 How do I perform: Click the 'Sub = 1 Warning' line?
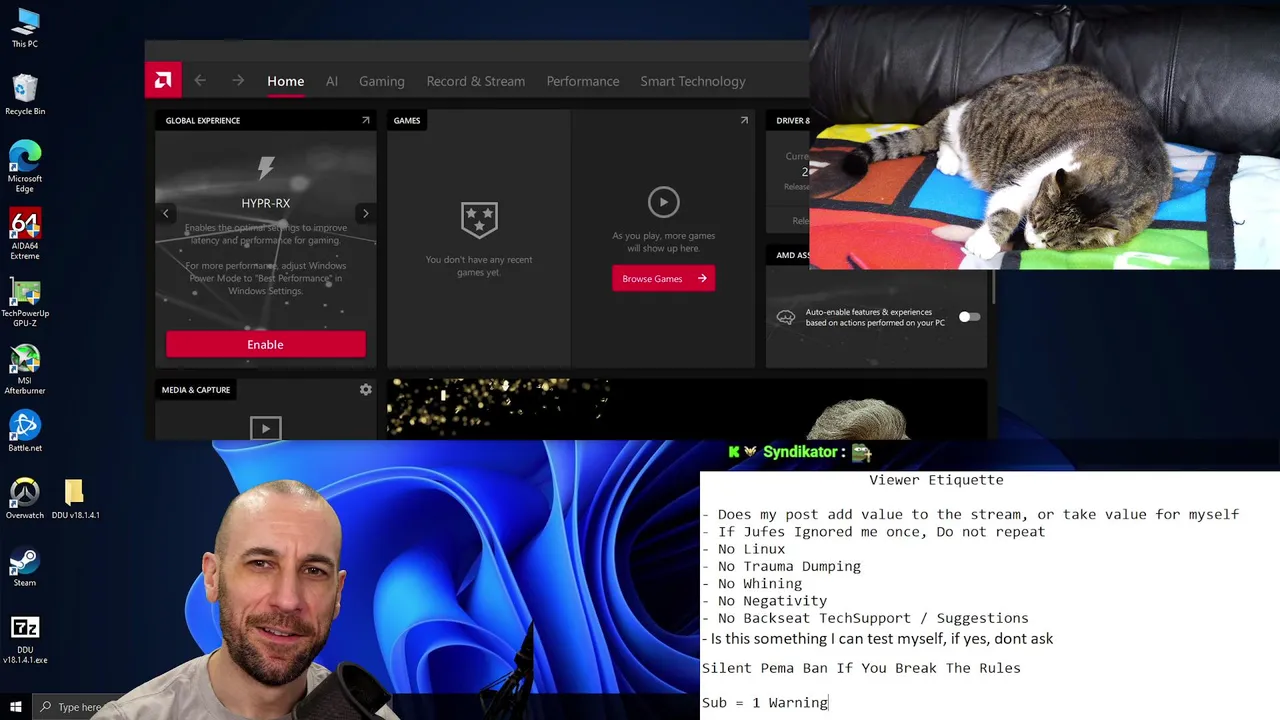pyautogui.click(x=765, y=703)
